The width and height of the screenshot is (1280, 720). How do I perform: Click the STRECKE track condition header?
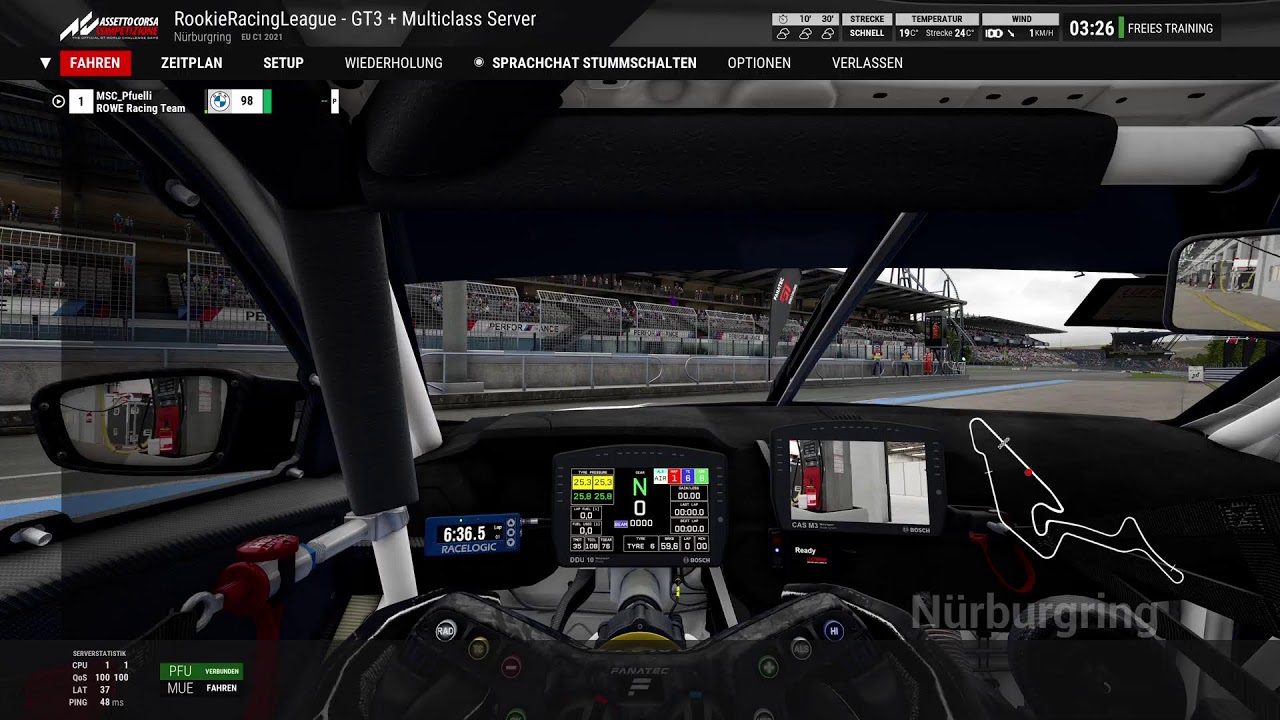866,19
